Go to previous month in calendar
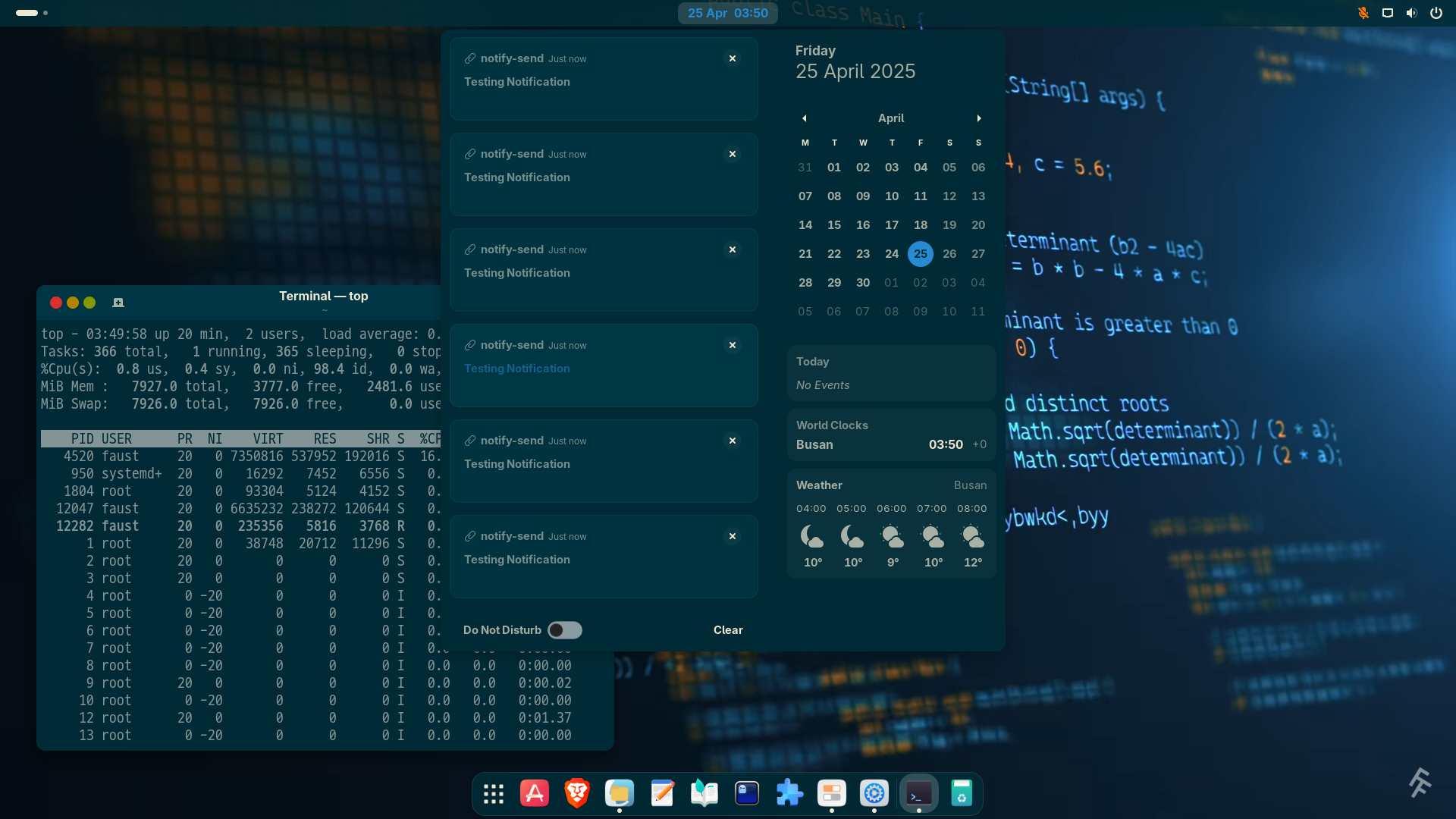1456x819 pixels. tap(805, 118)
